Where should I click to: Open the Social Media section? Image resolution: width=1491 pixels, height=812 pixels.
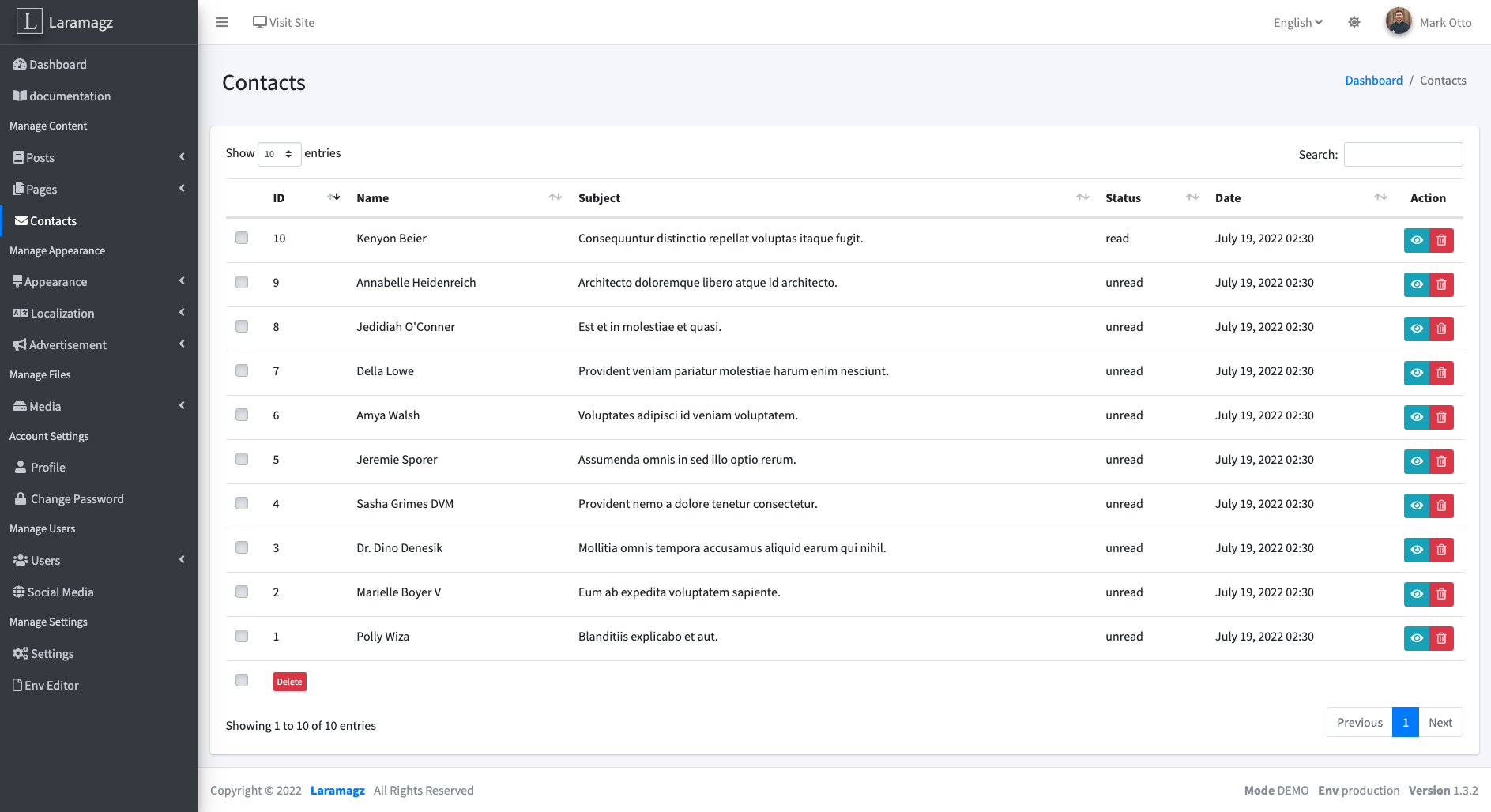59,592
